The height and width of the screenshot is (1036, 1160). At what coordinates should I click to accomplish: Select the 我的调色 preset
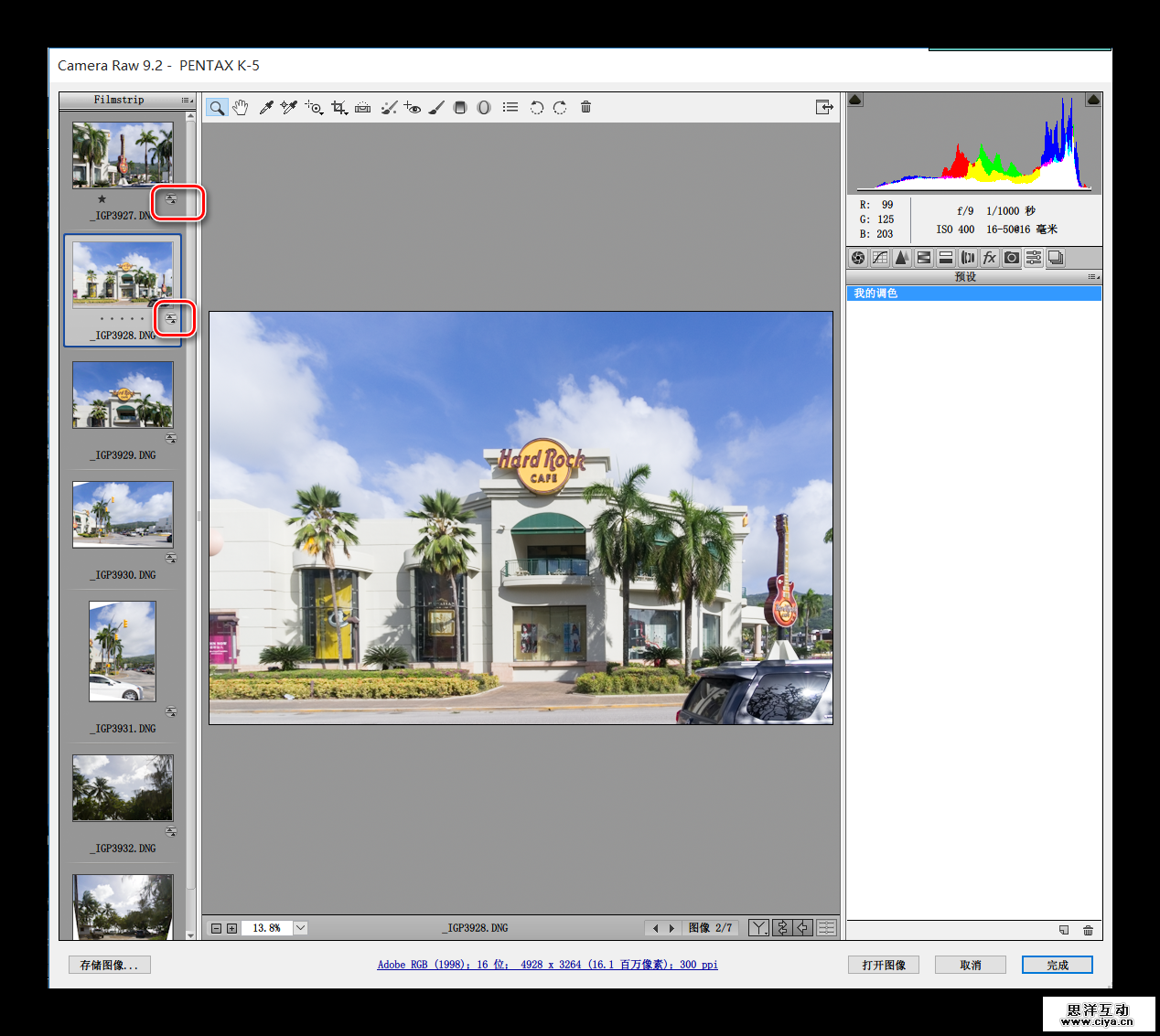(972, 294)
